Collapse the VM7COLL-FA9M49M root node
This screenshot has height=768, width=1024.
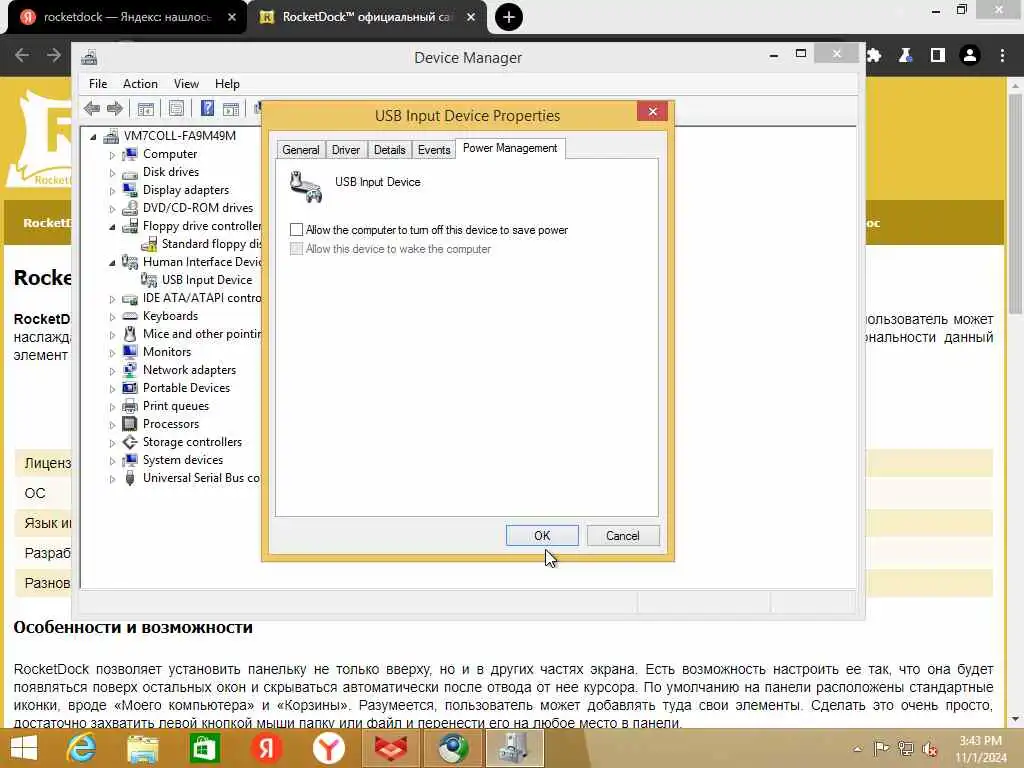(x=93, y=136)
